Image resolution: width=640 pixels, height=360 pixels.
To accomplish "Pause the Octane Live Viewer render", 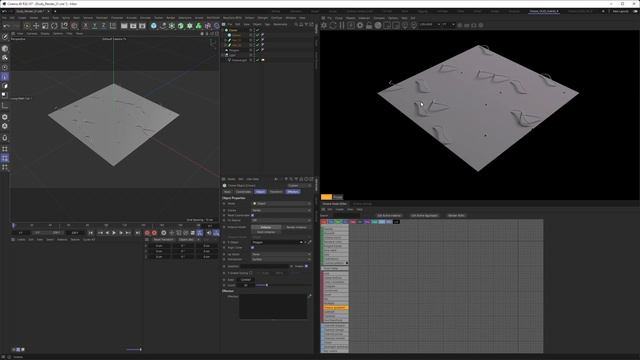I will tap(342, 25).
